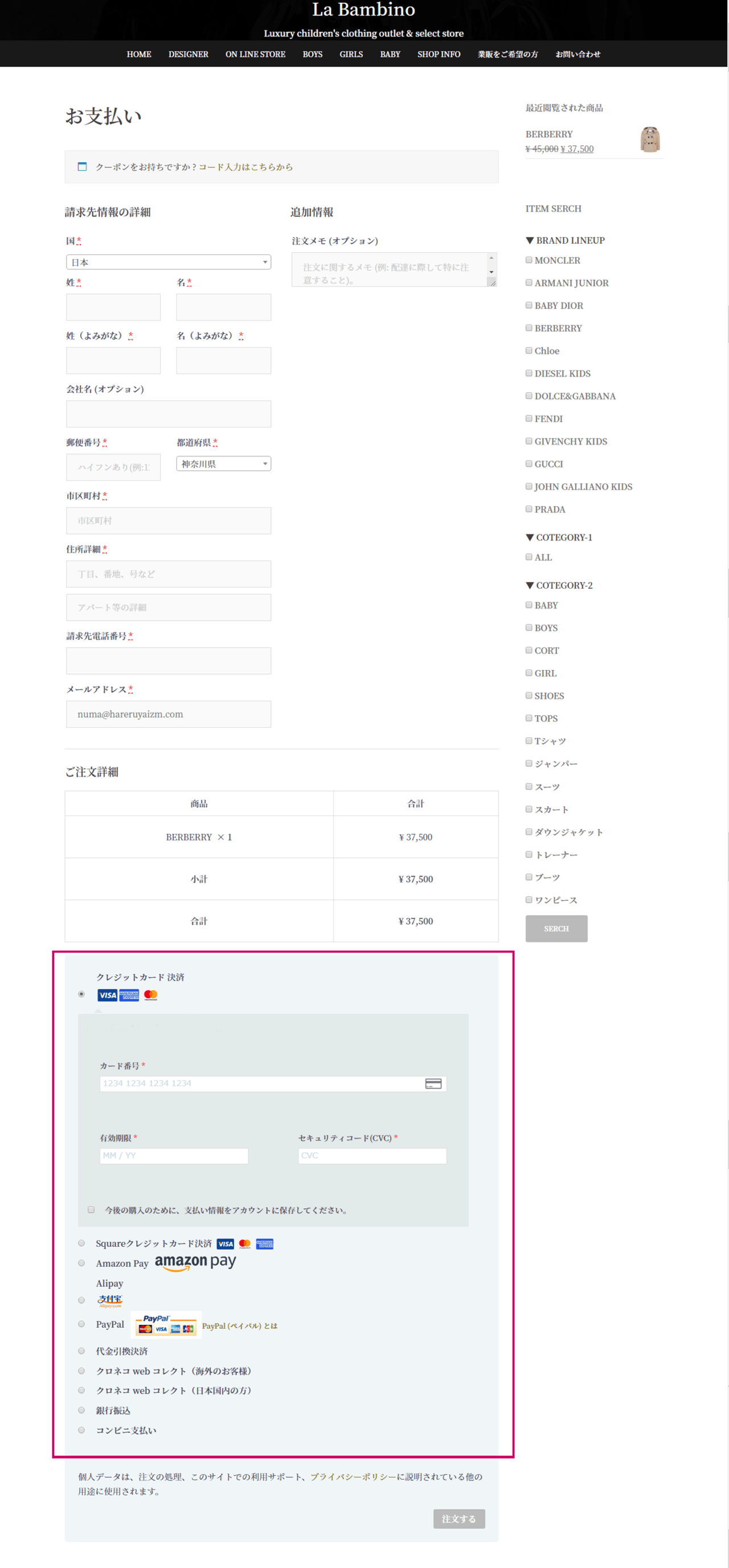Check the PRADA brand filter
Image resolution: width=729 pixels, height=1568 pixels.
[529, 509]
